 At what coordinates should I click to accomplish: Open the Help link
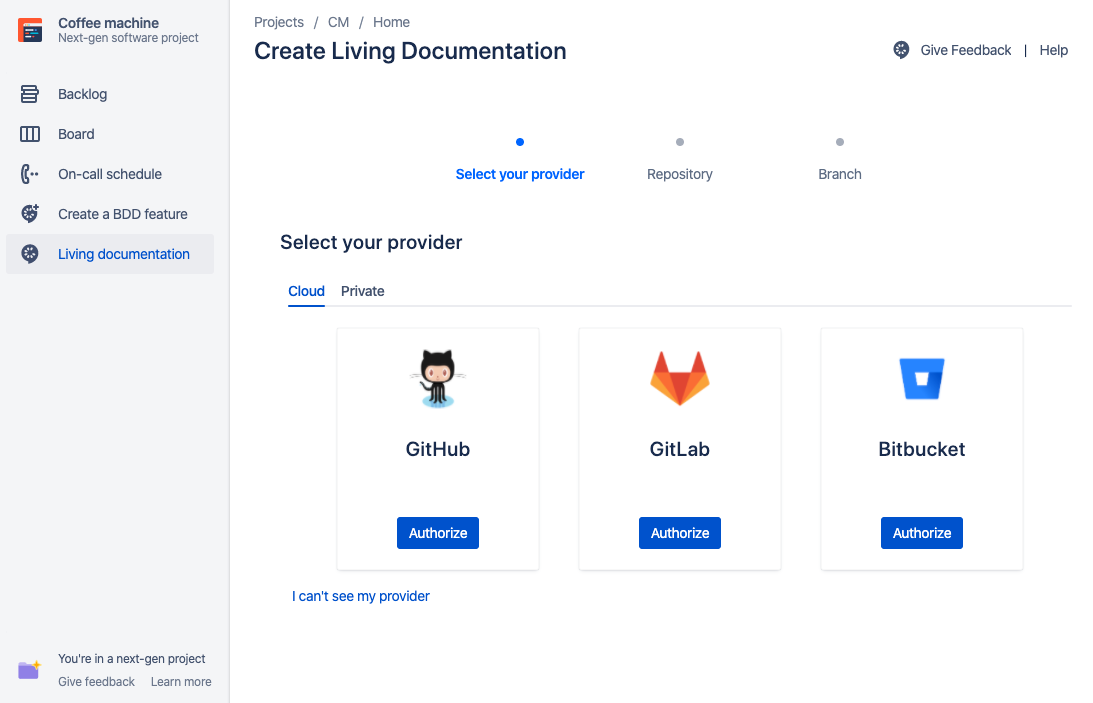pyautogui.click(x=1053, y=50)
